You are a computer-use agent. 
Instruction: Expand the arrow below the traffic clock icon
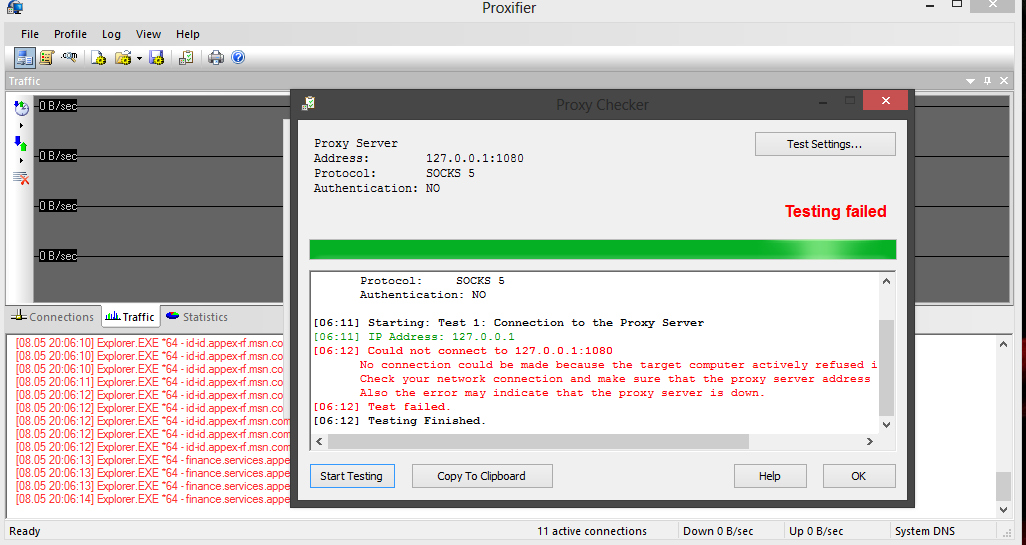pyautogui.click(x=21, y=125)
